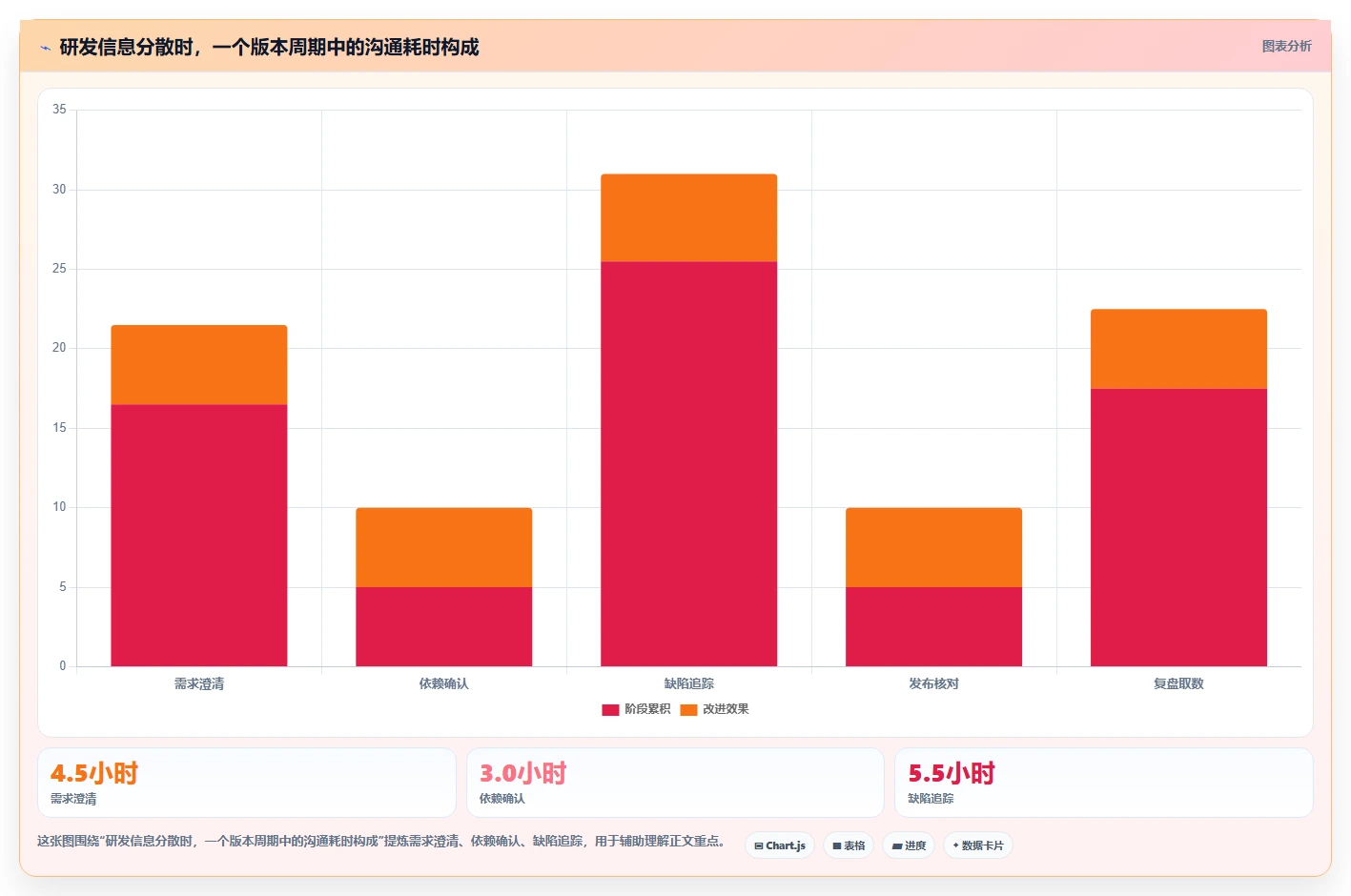Click the 发布核对 x-axis label
Image resolution: width=1351 pixels, height=896 pixels.
click(934, 683)
